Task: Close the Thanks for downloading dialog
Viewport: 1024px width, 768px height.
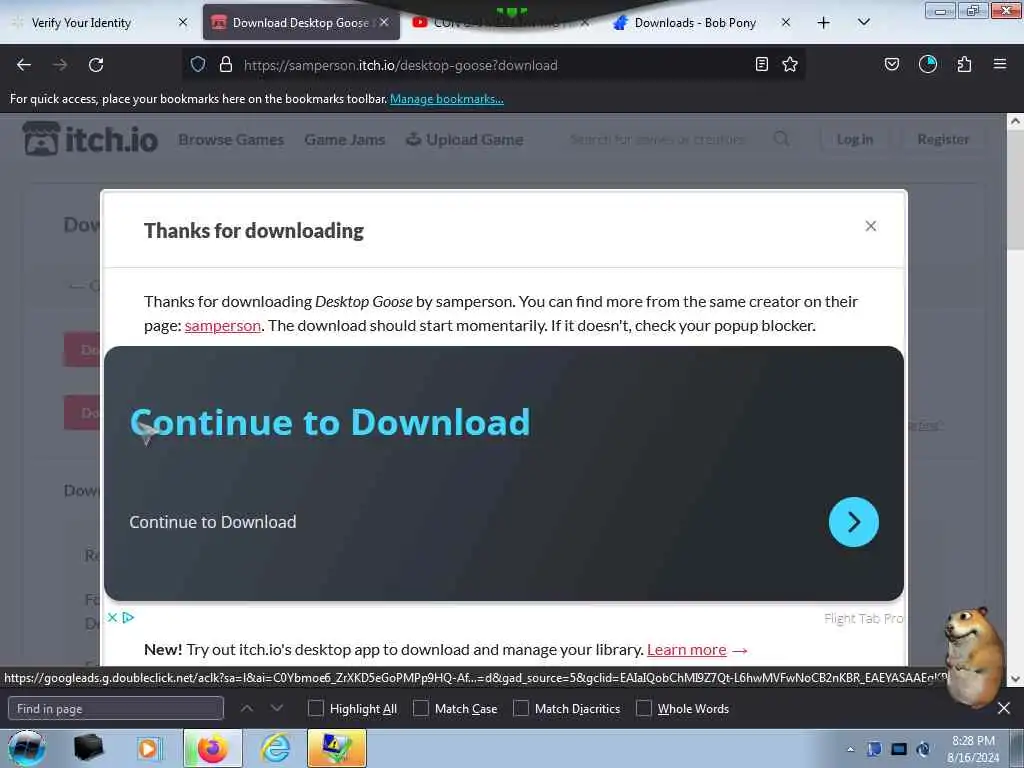Action: [x=871, y=226]
